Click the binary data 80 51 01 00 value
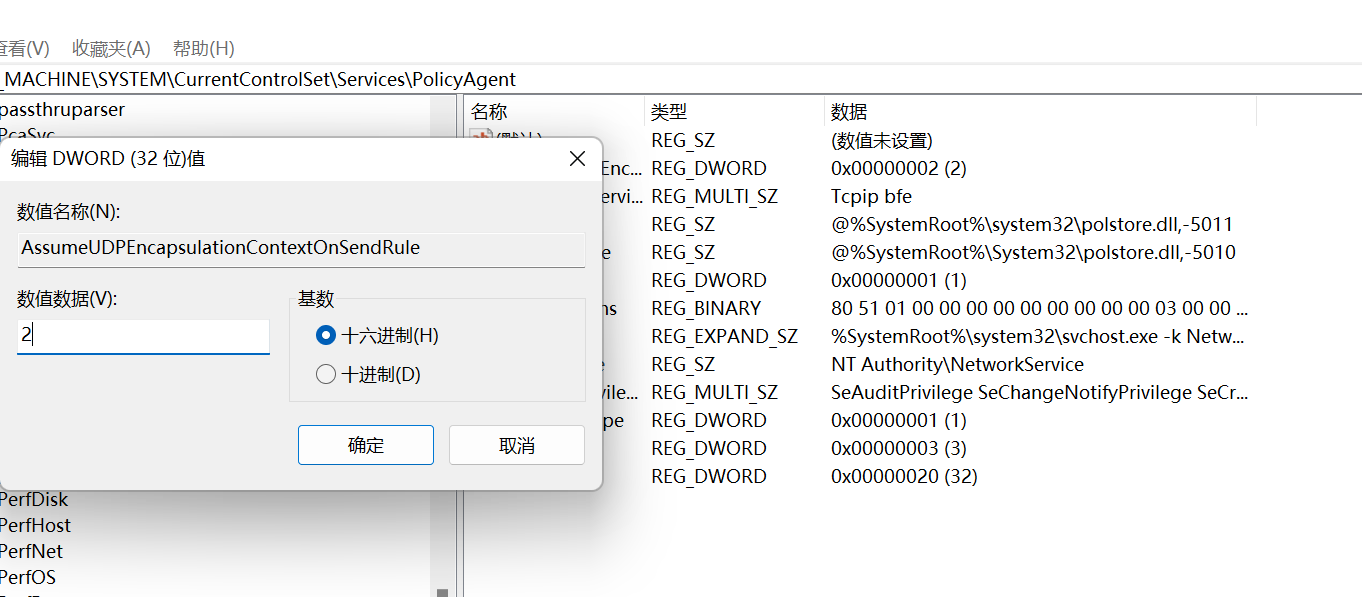The width and height of the screenshot is (1362, 597). [1039, 308]
